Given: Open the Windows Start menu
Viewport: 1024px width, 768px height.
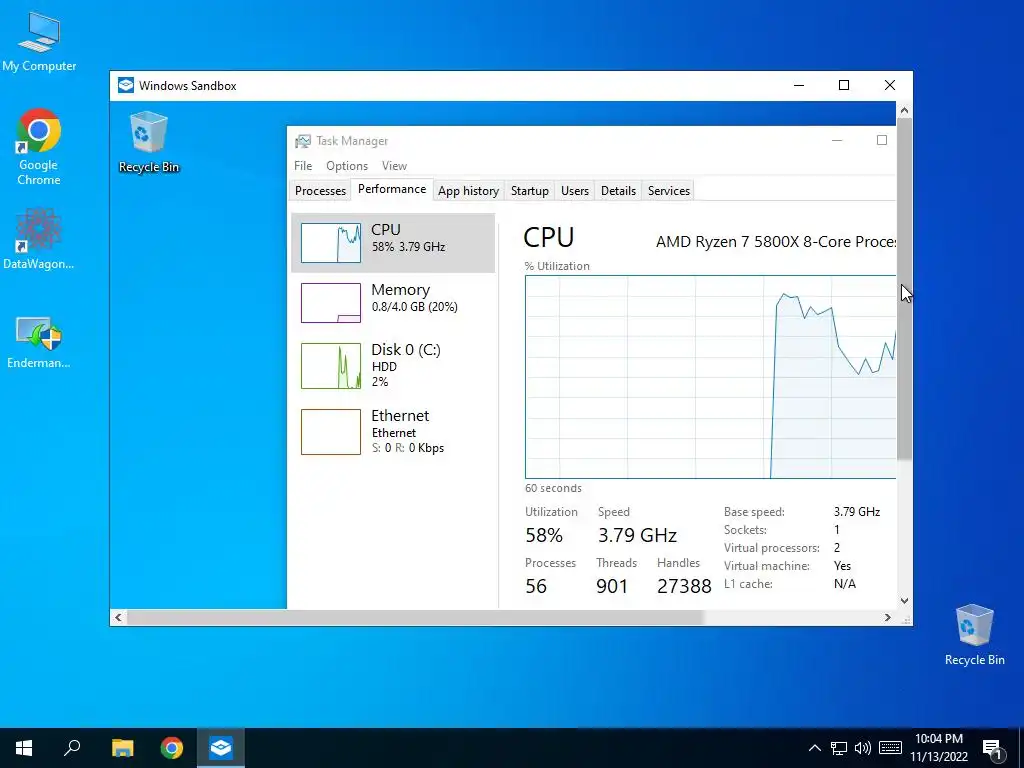Looking at the screenshot, I should (24, 748).
